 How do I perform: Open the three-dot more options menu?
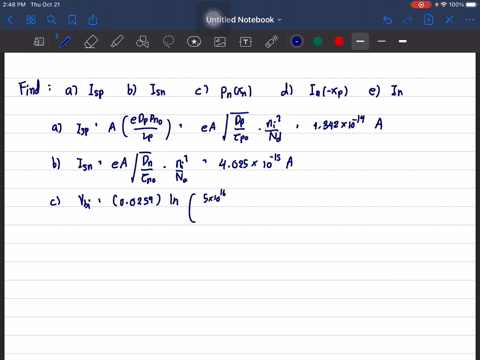coord(470,20)
